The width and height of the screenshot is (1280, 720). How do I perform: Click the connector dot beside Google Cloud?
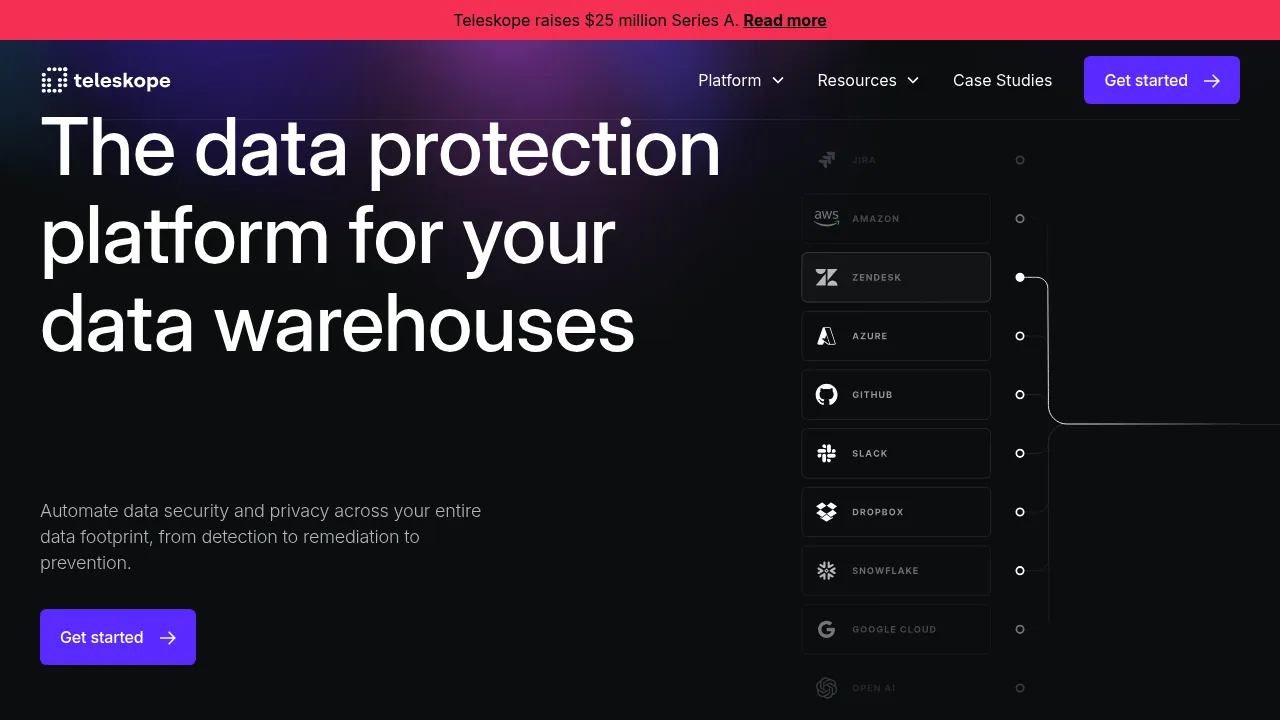click(1020, 629)
